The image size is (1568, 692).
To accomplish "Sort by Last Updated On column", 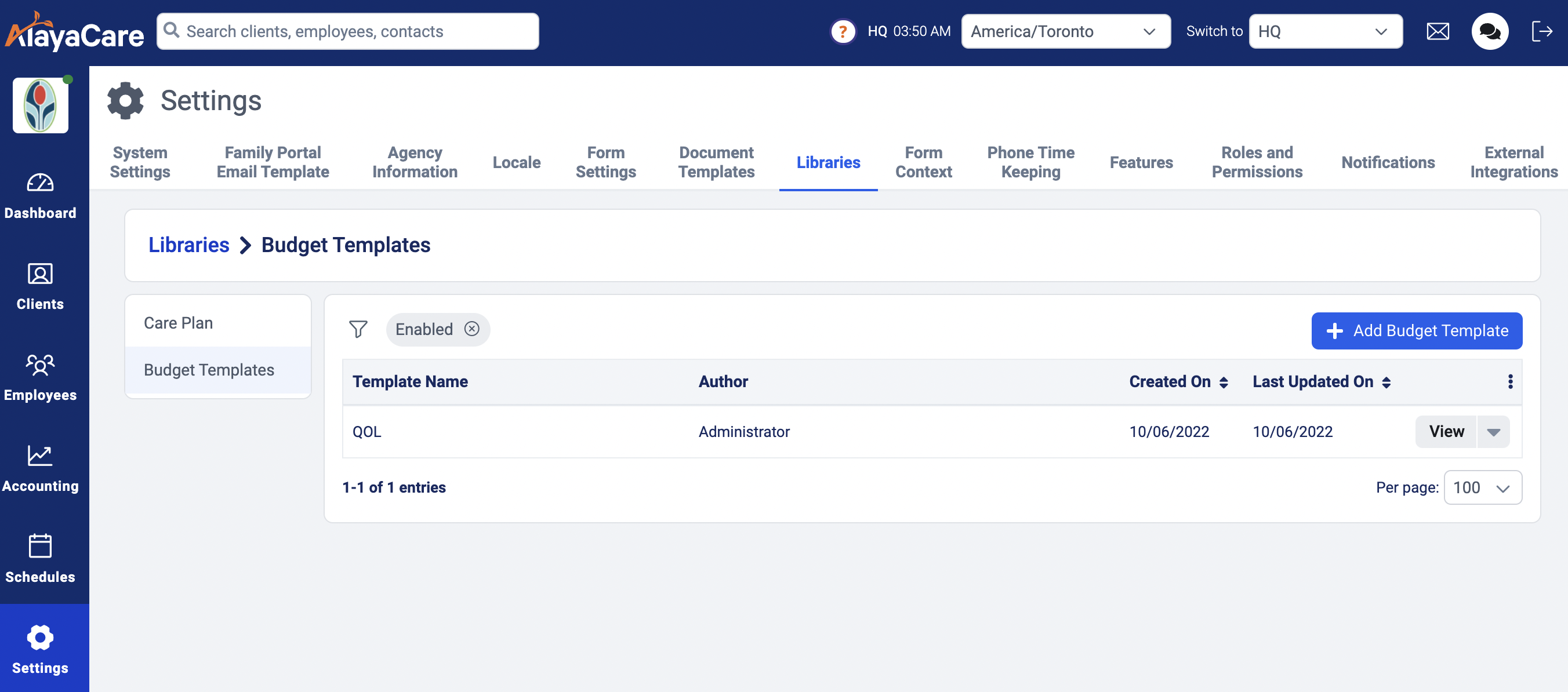I will (1321, 381).
